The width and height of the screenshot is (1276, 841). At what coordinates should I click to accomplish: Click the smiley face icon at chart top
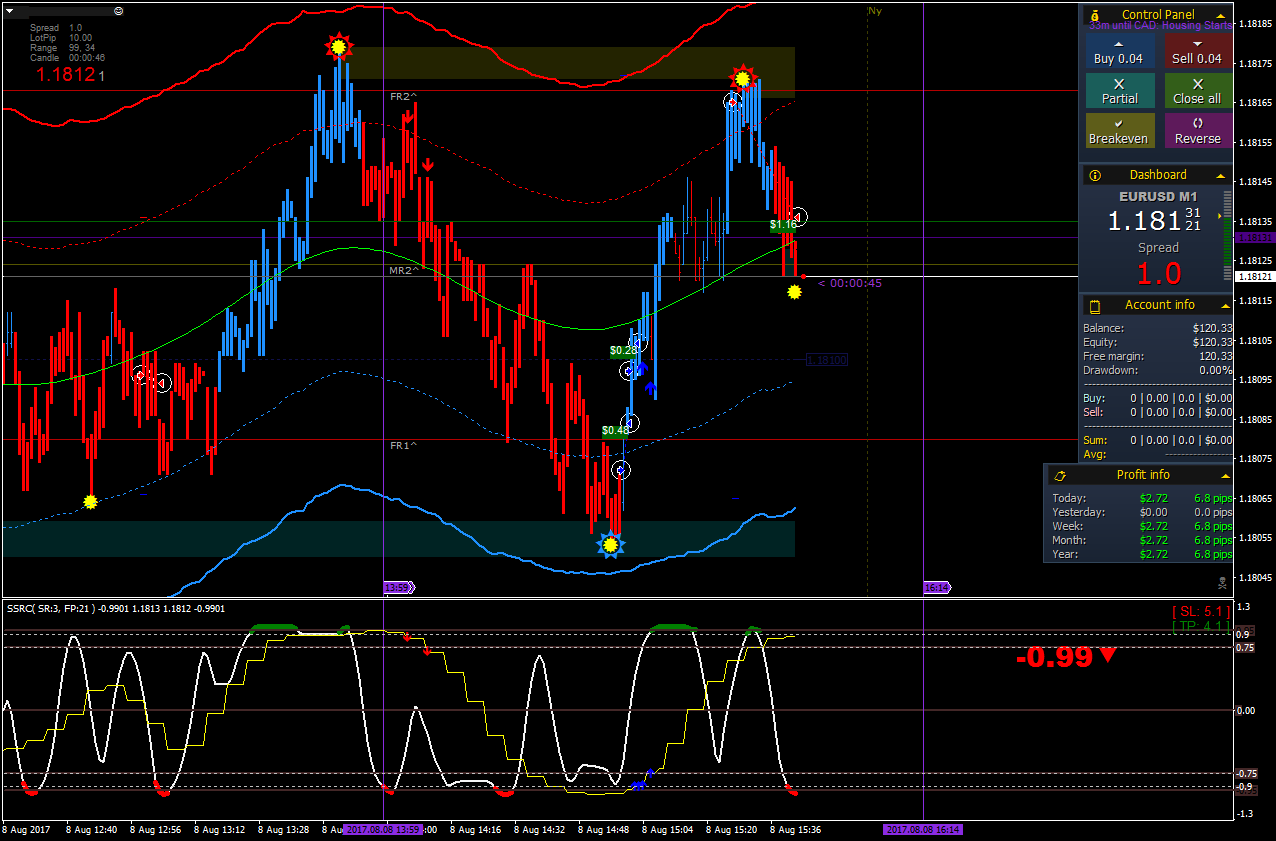coord(119,10)
